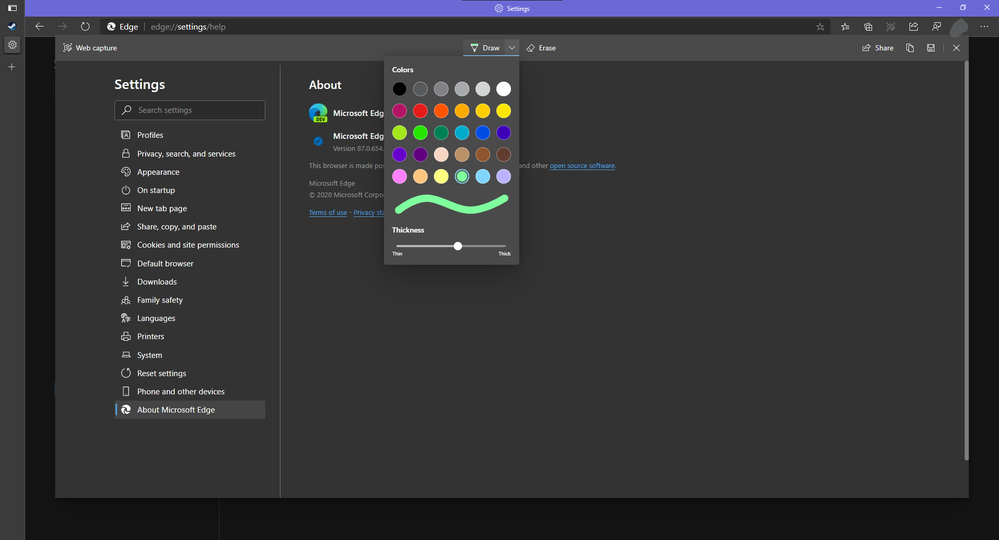Image resolution: width=999 pixels, height=540 pixels.
Task: Open System settings
Action: click(190, 355)
